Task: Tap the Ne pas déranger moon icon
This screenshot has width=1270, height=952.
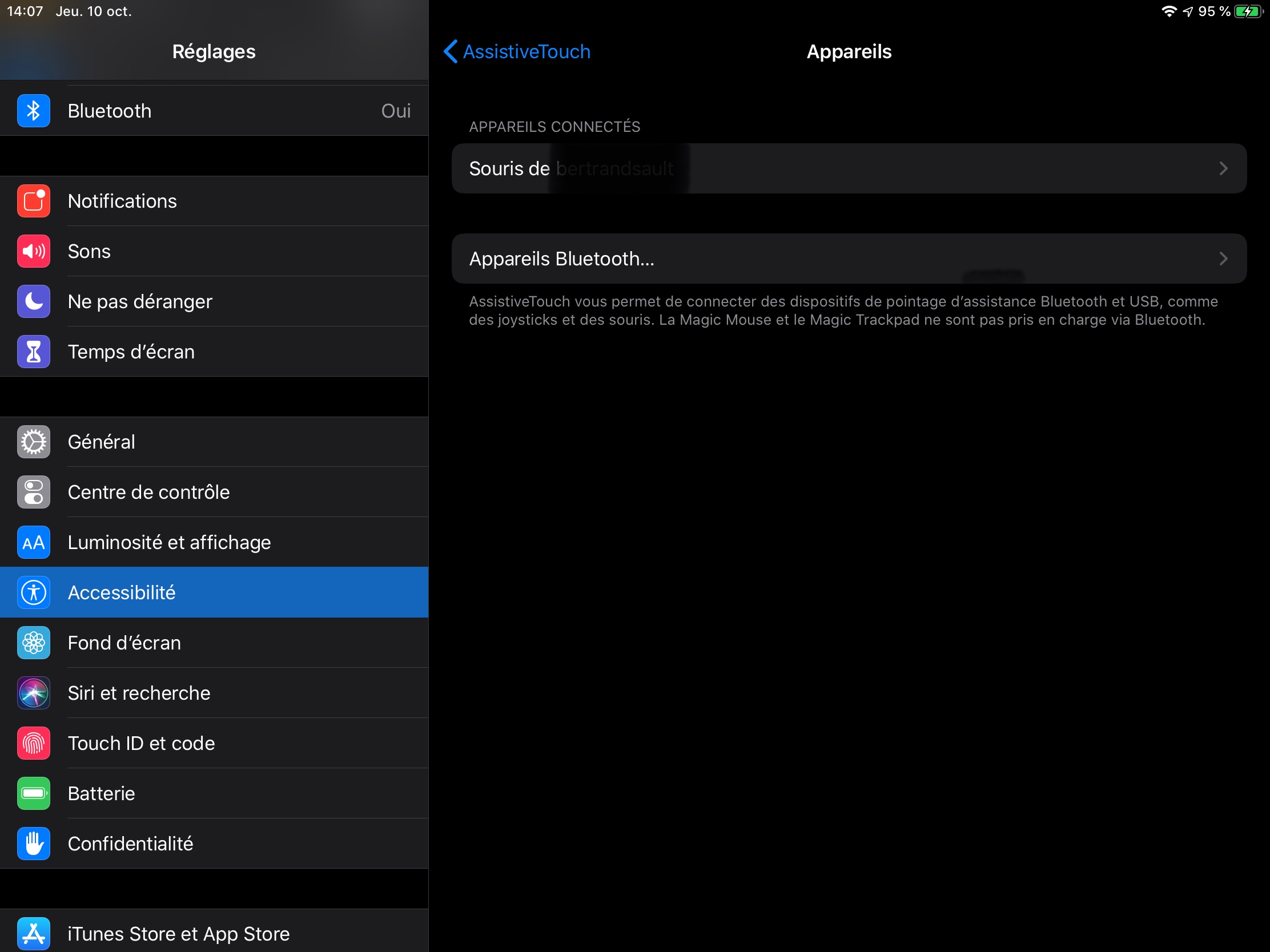Action: click(33, 301)
